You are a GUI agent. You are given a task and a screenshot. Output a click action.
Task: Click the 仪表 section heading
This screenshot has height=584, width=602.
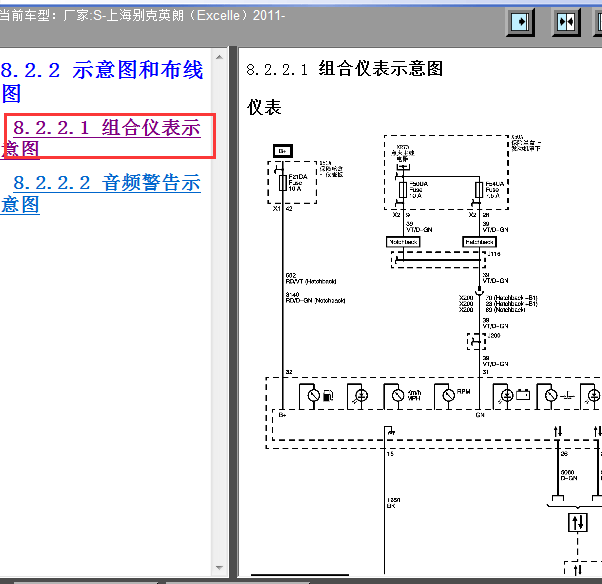point(264,107)
